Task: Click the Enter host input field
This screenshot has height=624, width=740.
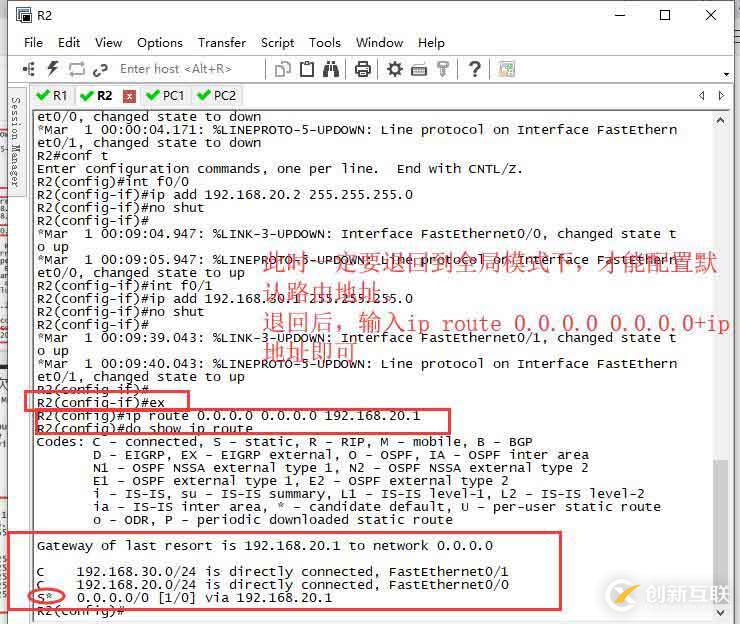Action: 189,69
